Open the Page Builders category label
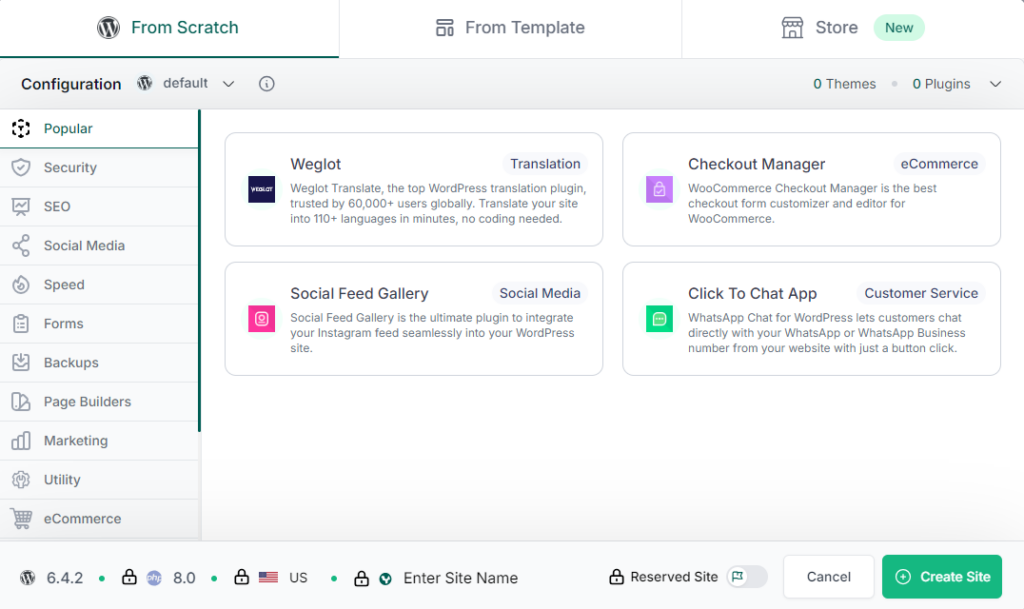Screen dimensions: 1024x609 click(x=88, y=402)
